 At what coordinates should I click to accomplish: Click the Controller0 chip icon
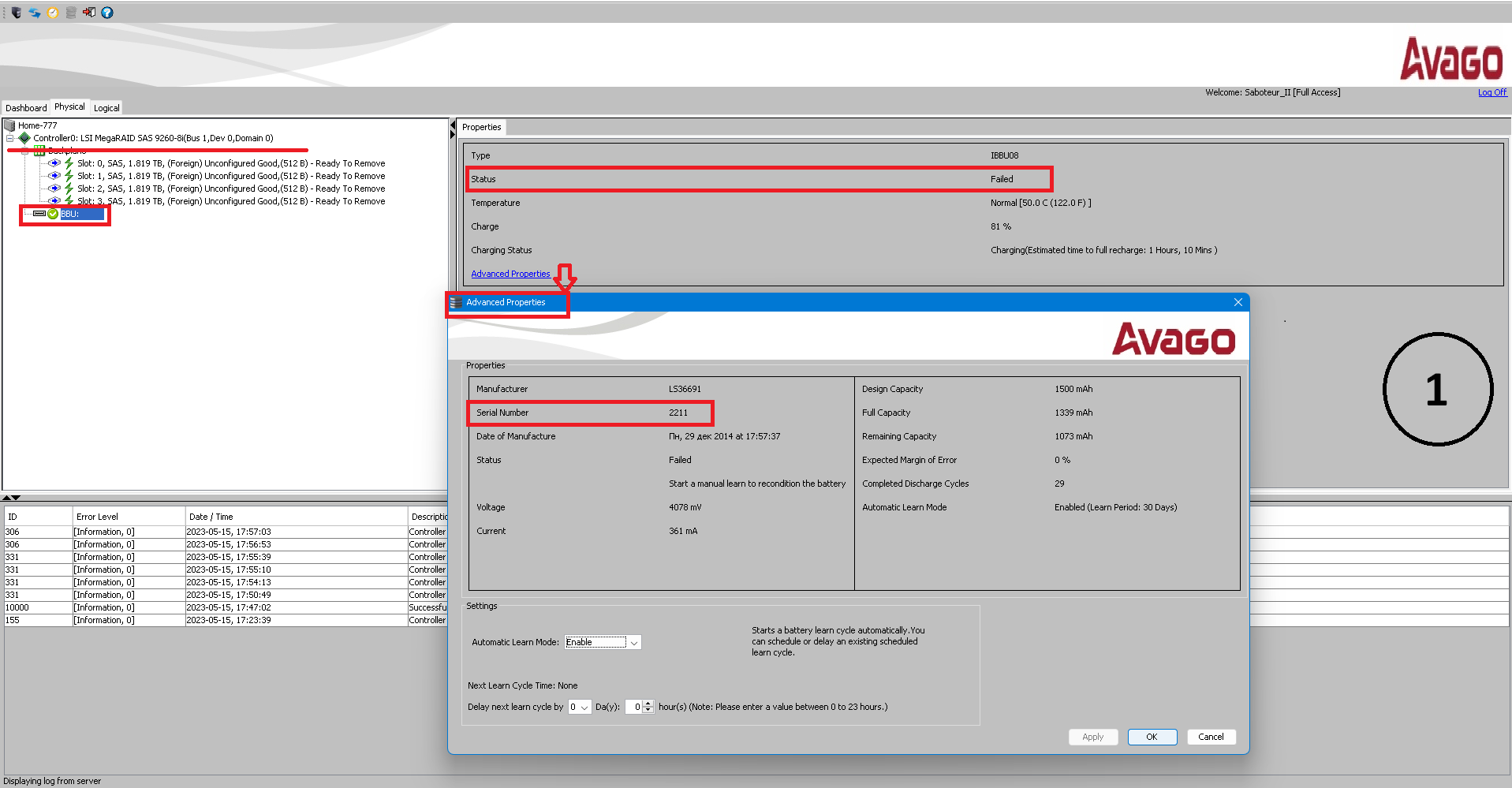coord(24,138)
